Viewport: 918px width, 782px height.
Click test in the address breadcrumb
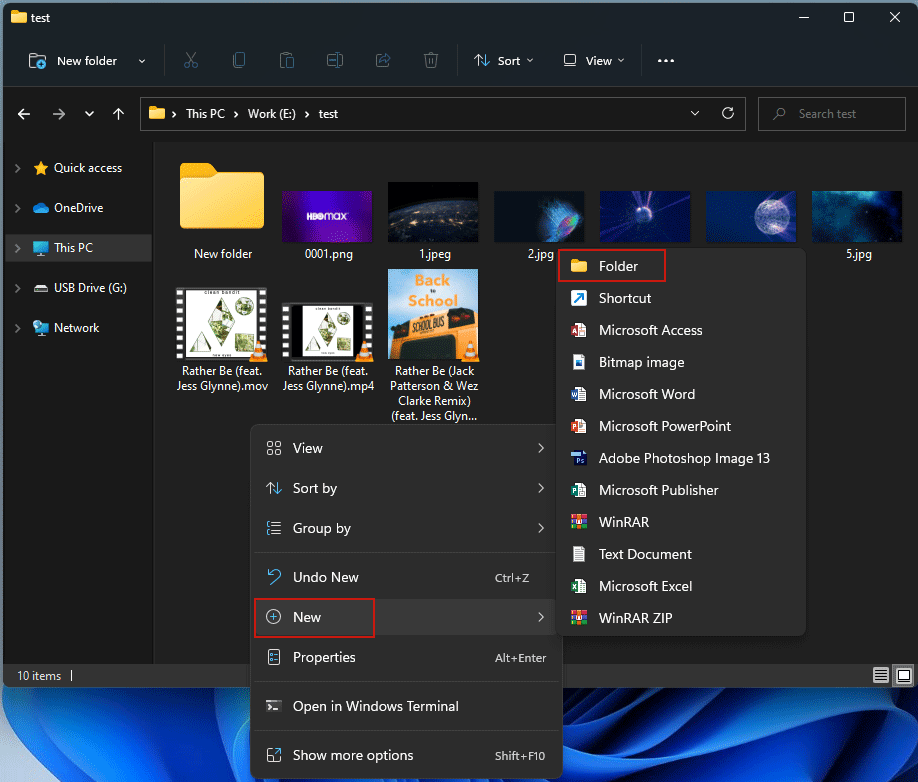tap(328, 114)
